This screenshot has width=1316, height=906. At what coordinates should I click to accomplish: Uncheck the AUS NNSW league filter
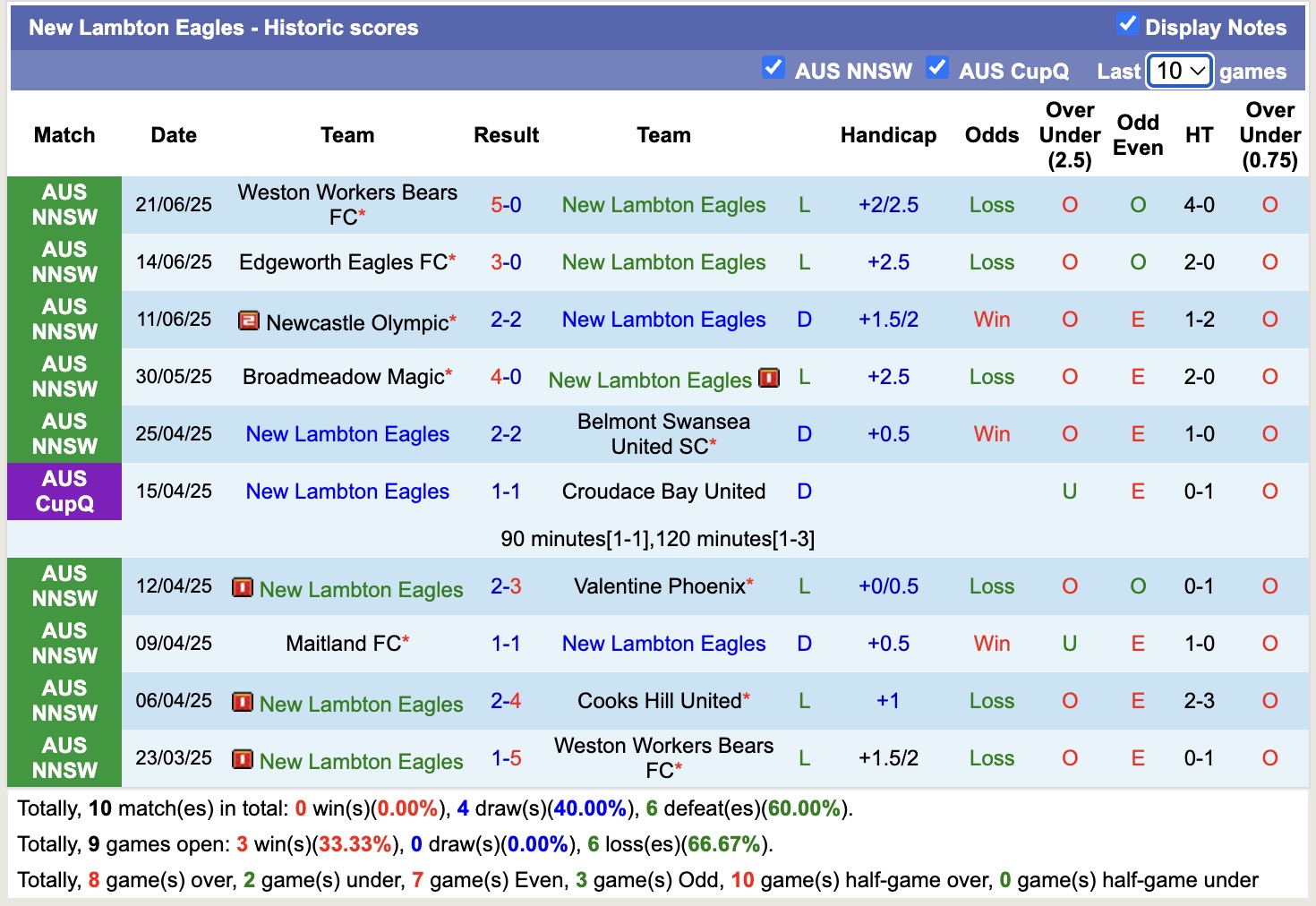pos(773,68)
